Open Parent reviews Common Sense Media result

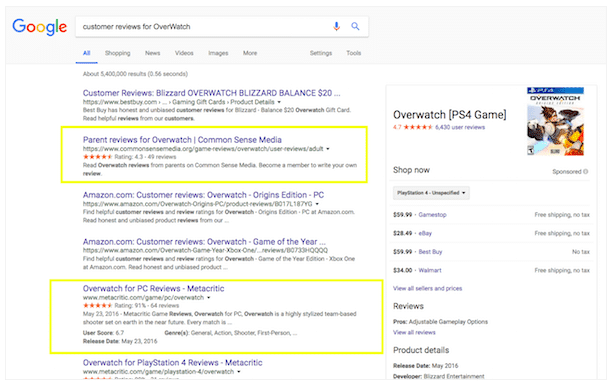(182, 140)
